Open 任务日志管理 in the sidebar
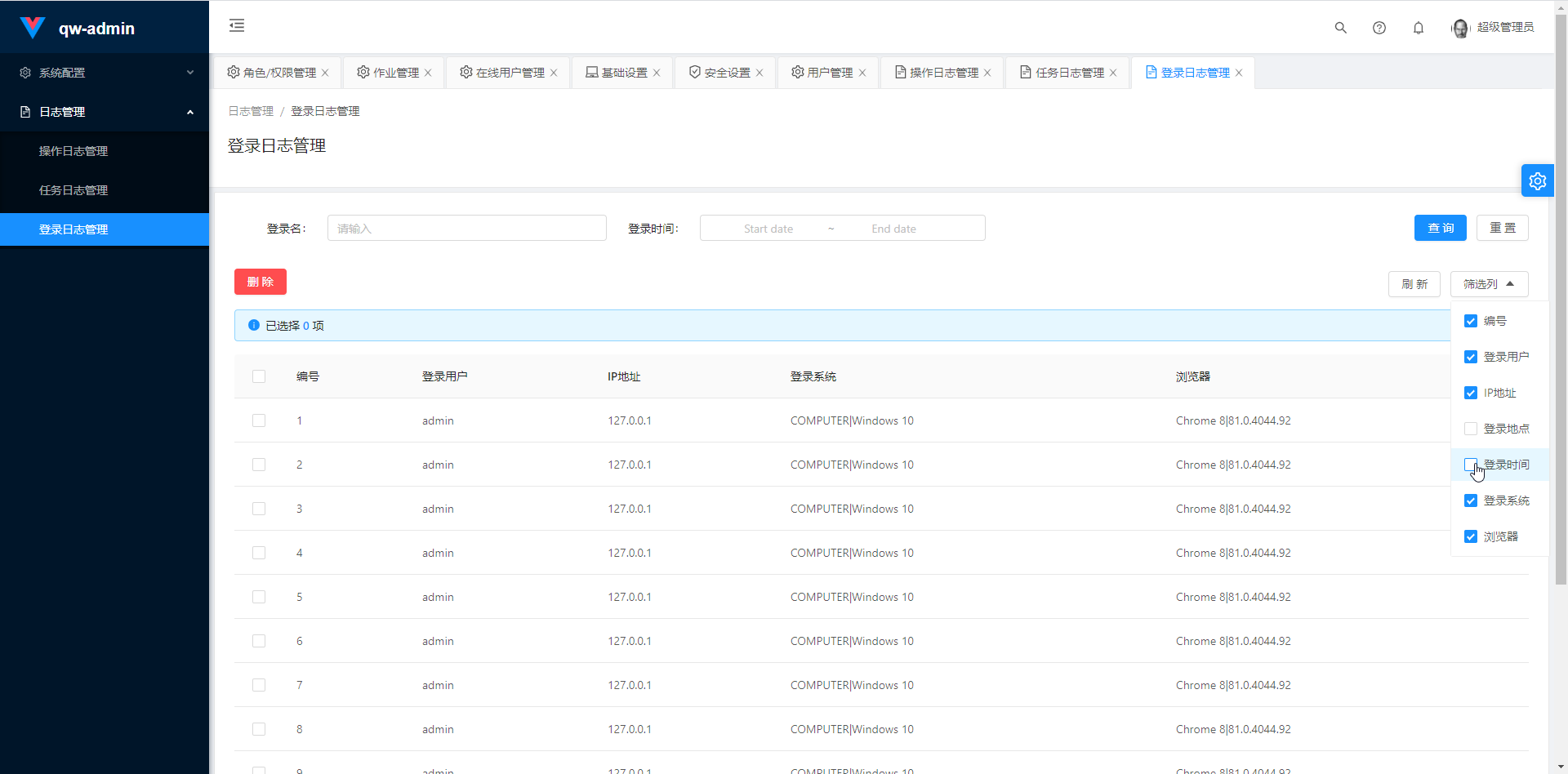Screen dimensions: 1568x774 105,190
